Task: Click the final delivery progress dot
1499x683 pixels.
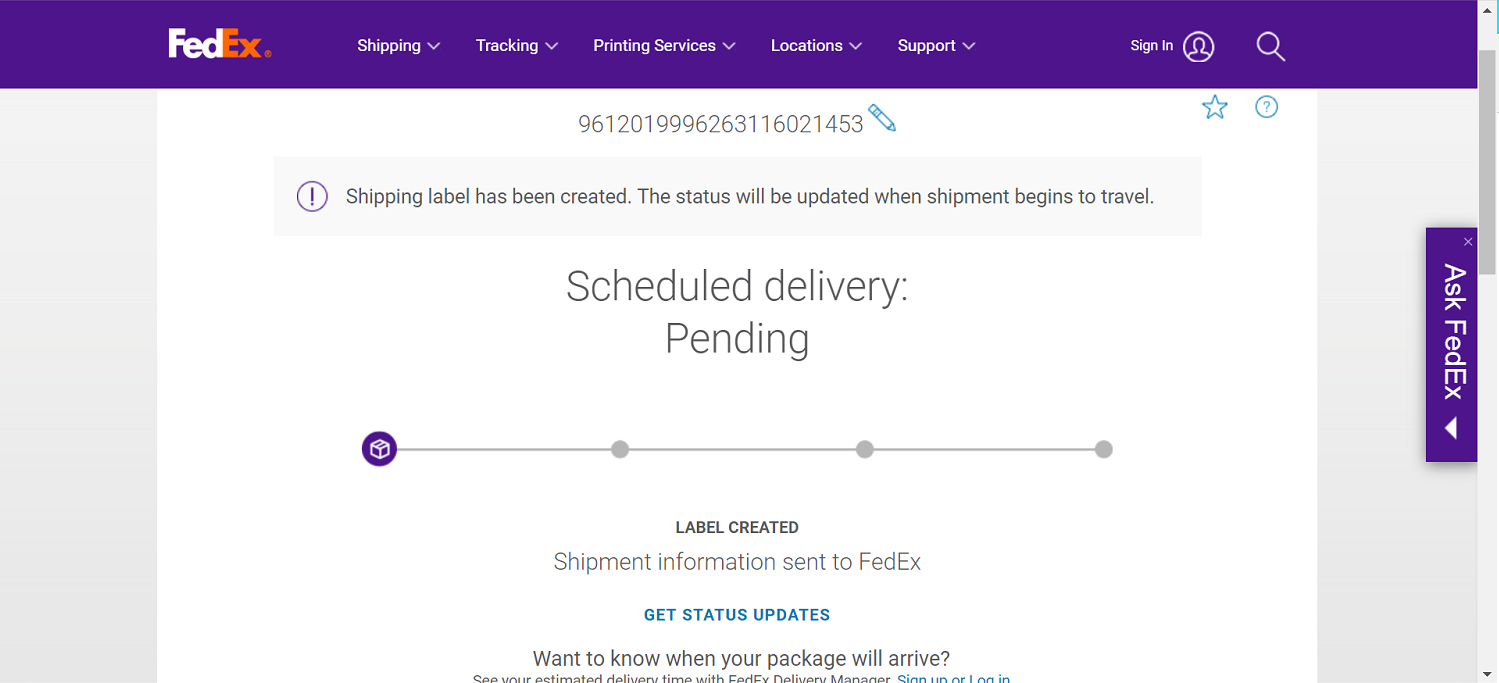Action: point(1103,449)
